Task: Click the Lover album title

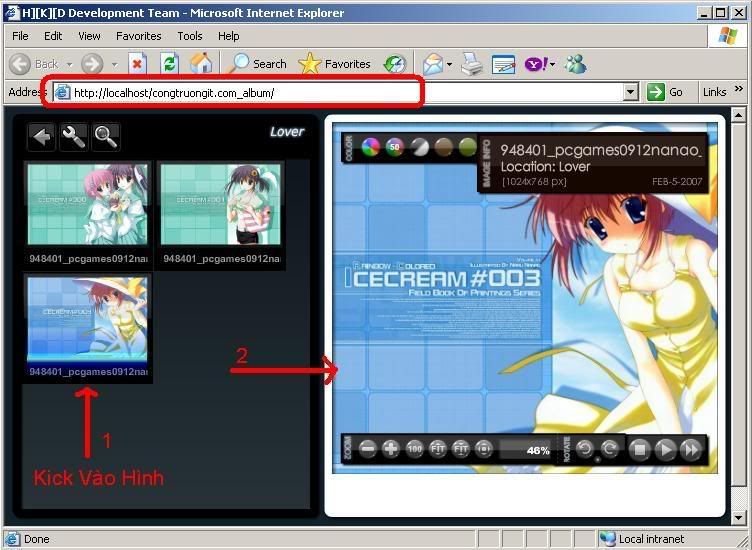Action: click(287, 132)
